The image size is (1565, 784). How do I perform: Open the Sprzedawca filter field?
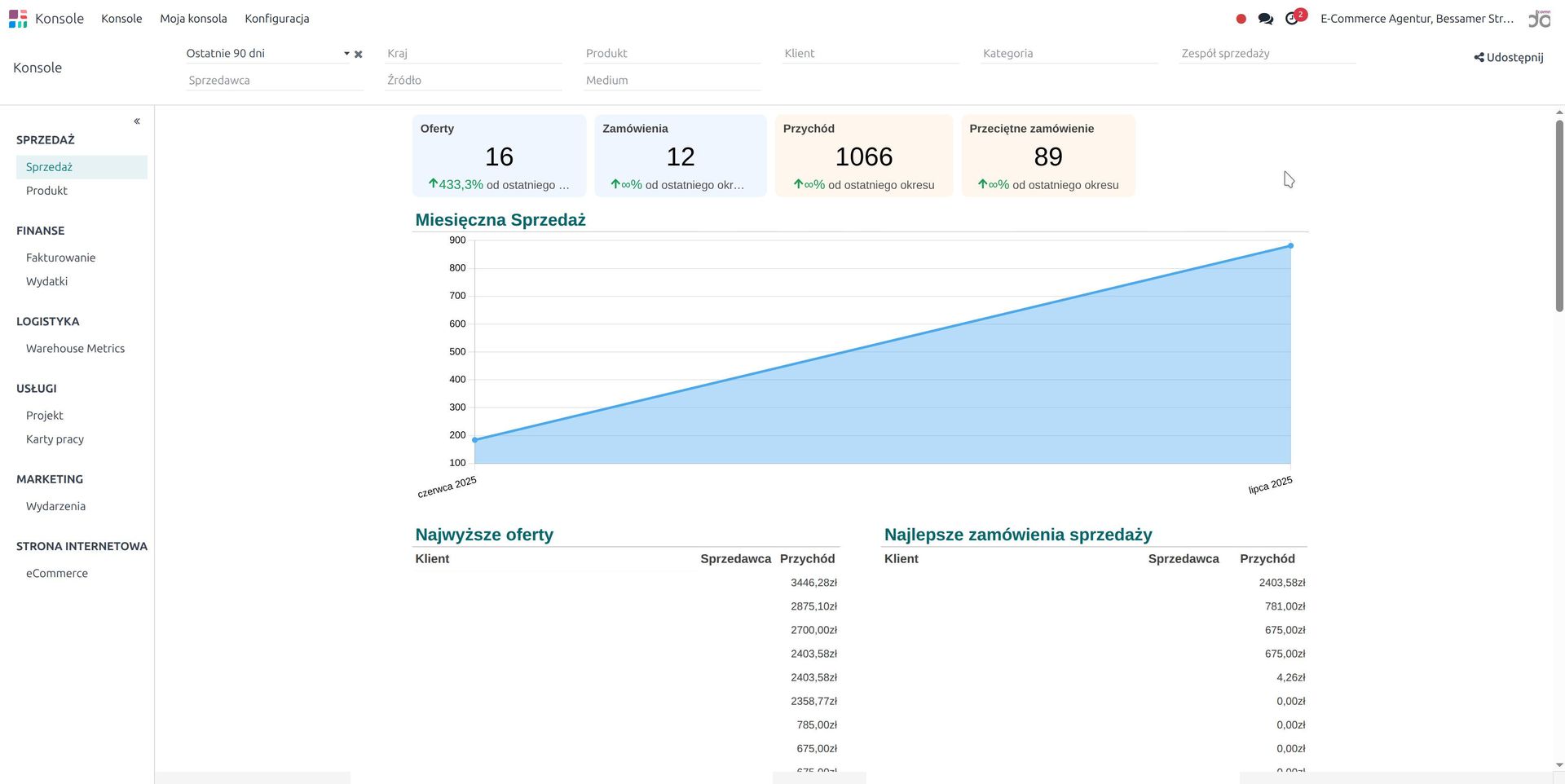coord(275,81)
